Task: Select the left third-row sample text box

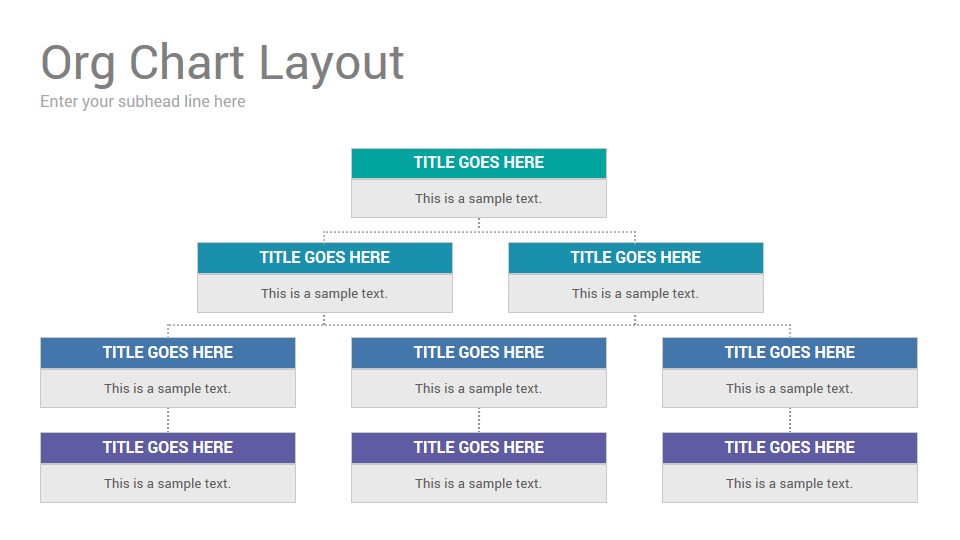Action: 168,388
